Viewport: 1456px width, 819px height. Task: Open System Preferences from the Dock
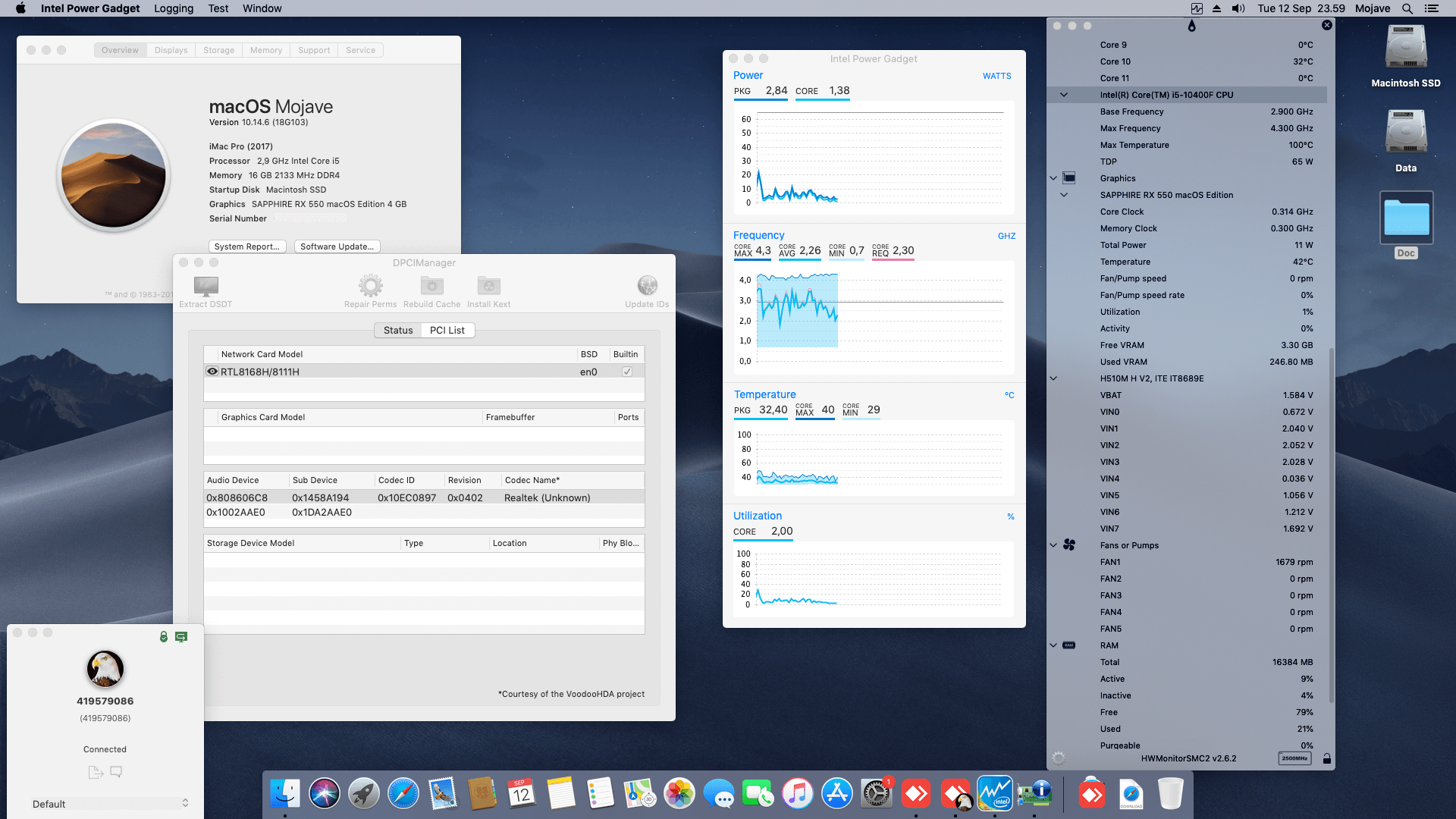pyautogui.click(x=877, y=794)
